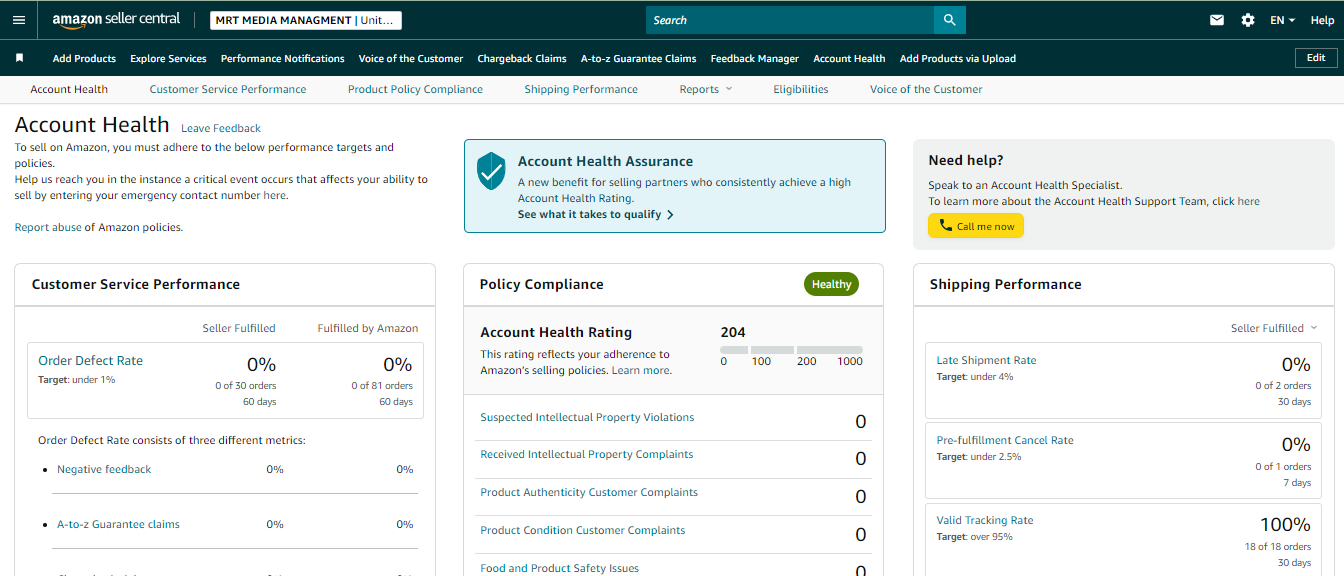Open Explore Services from favorites bar

pyautogui.click(x=168, y=58)
